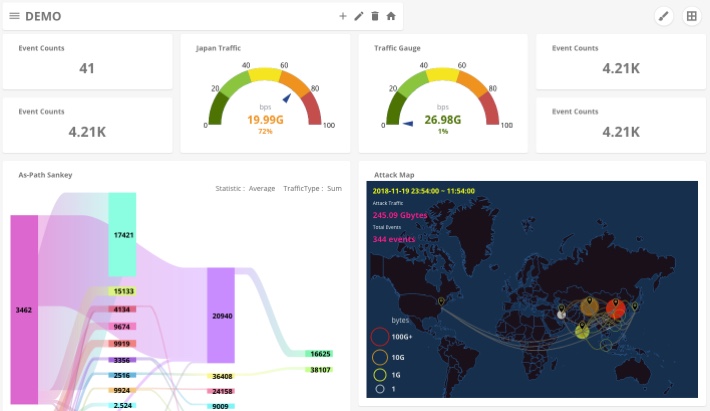This screenshot has height=411, width=710.
Task: Open the hamburger menu beside DEMO
Action: tap(14, 16)
